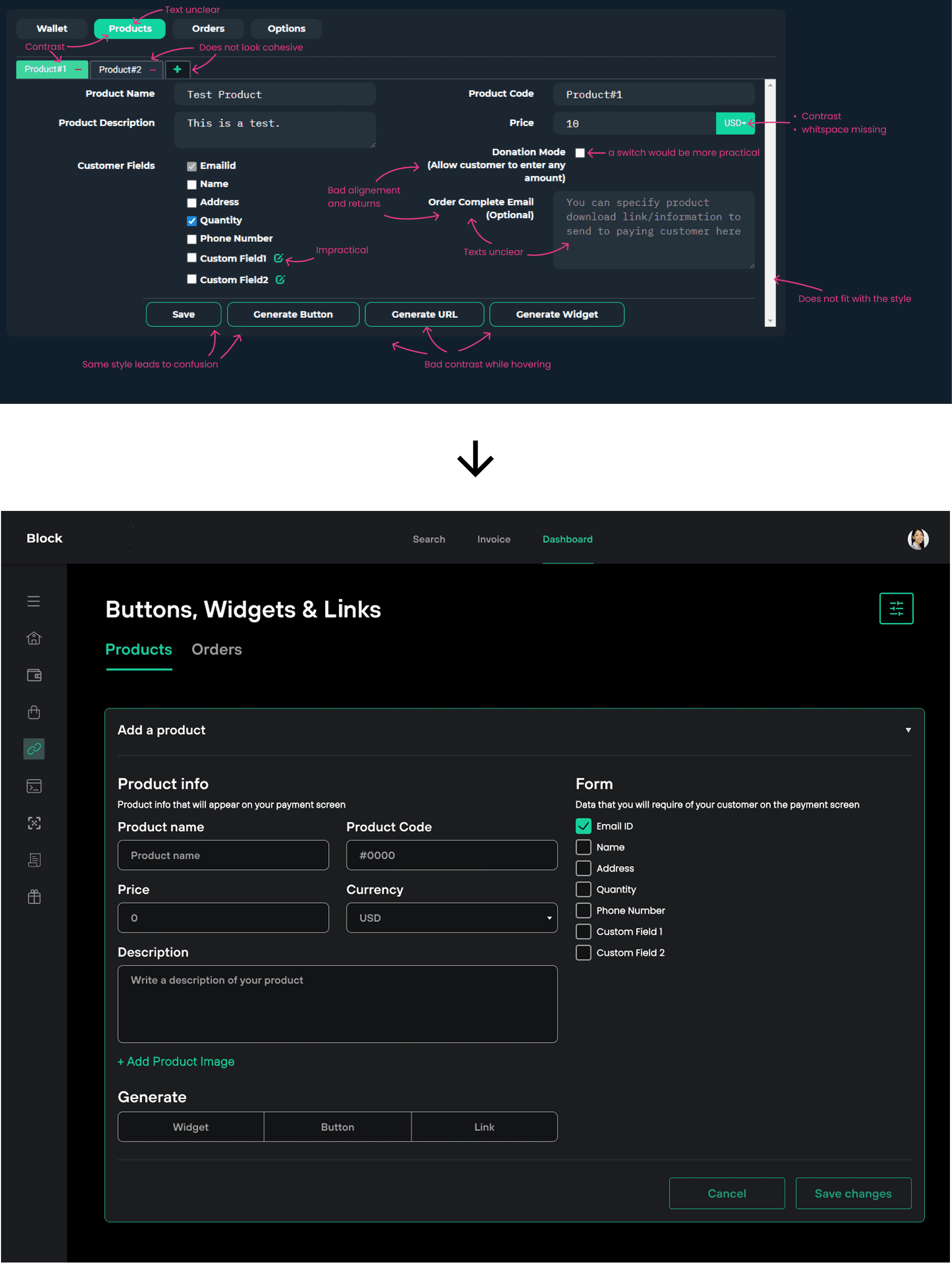Open the user profile avatar

(918, 539)
